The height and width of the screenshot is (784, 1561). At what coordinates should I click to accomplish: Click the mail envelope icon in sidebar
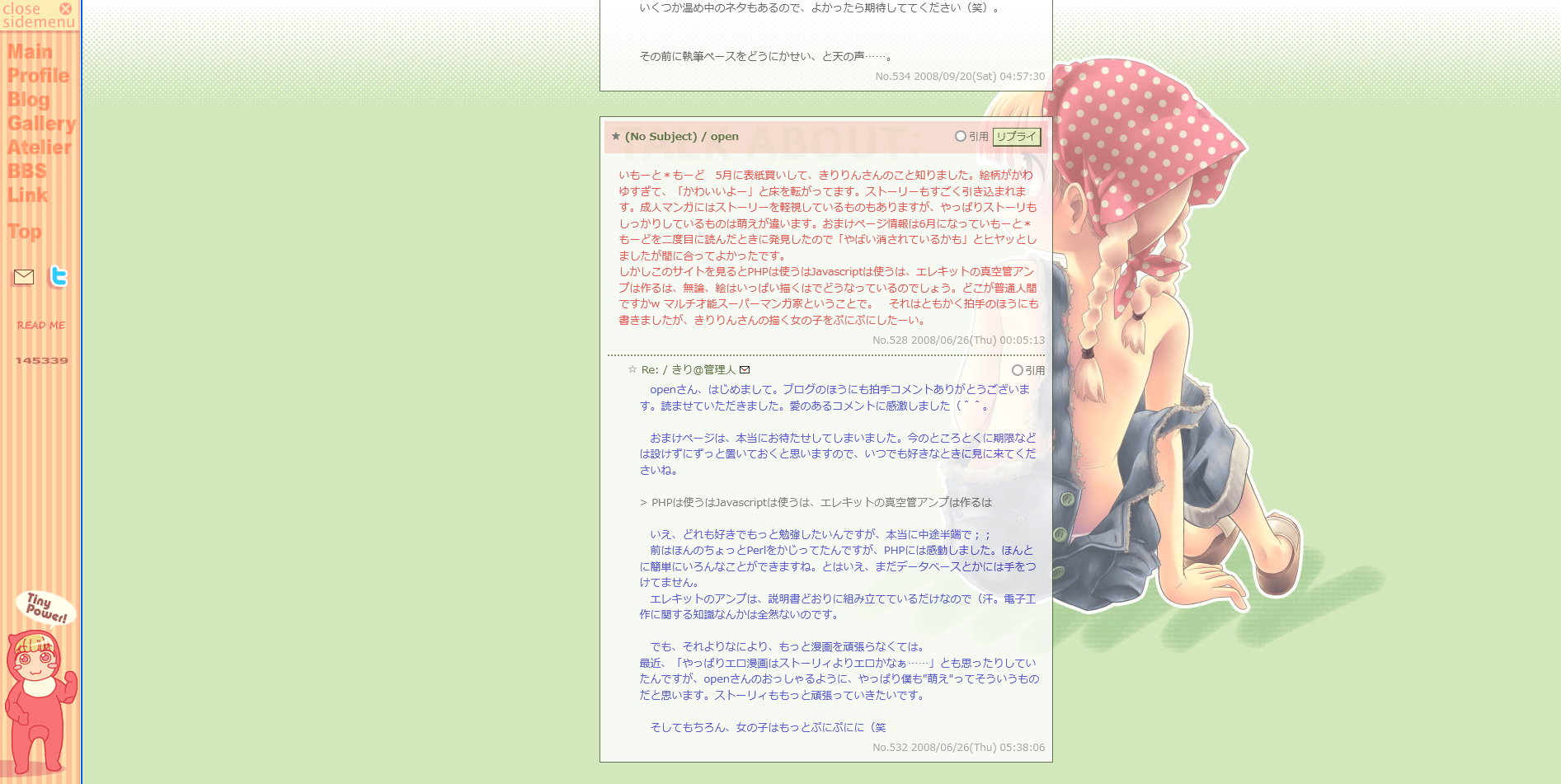[x=24, y=277]
